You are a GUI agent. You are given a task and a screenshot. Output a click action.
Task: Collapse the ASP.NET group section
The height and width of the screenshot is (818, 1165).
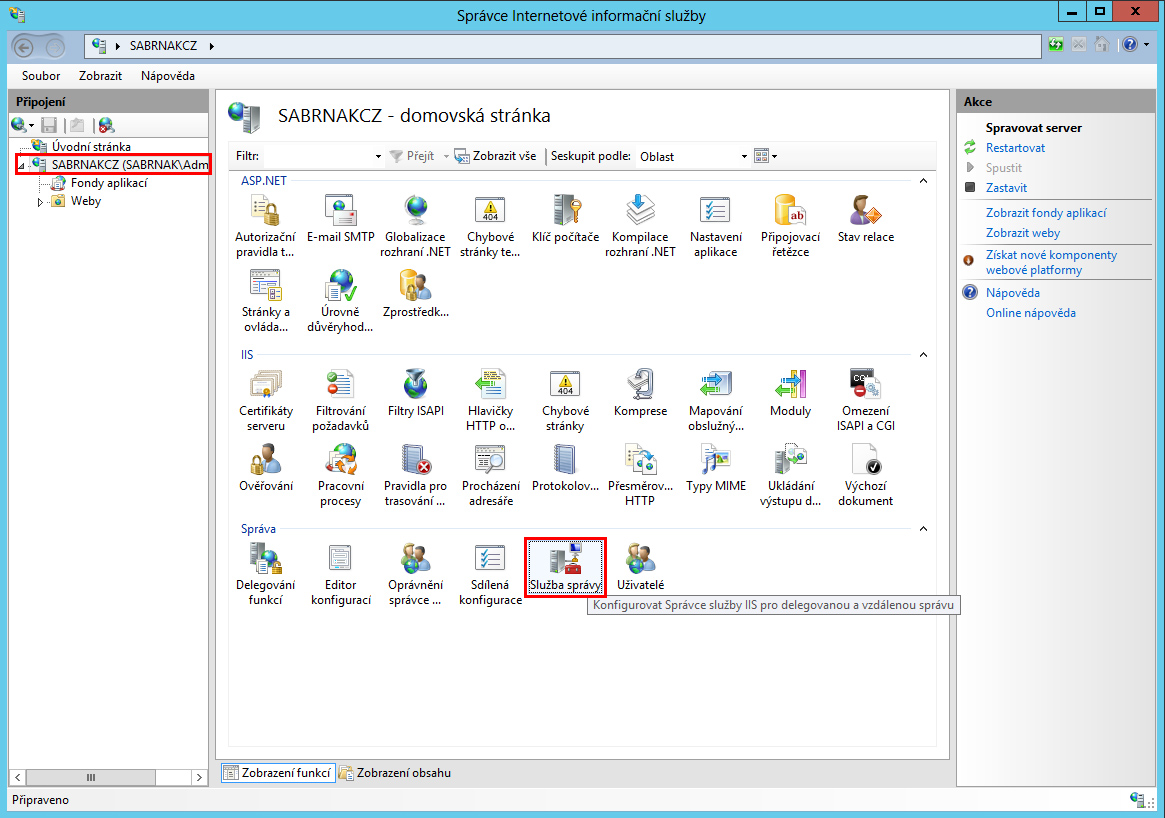tap(923, 180)
